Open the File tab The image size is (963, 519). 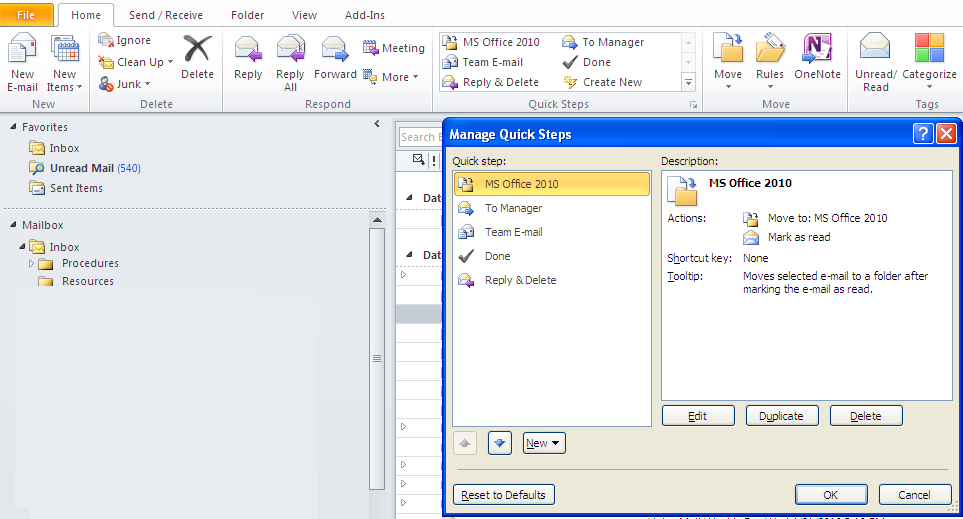(x=26, y=15)
